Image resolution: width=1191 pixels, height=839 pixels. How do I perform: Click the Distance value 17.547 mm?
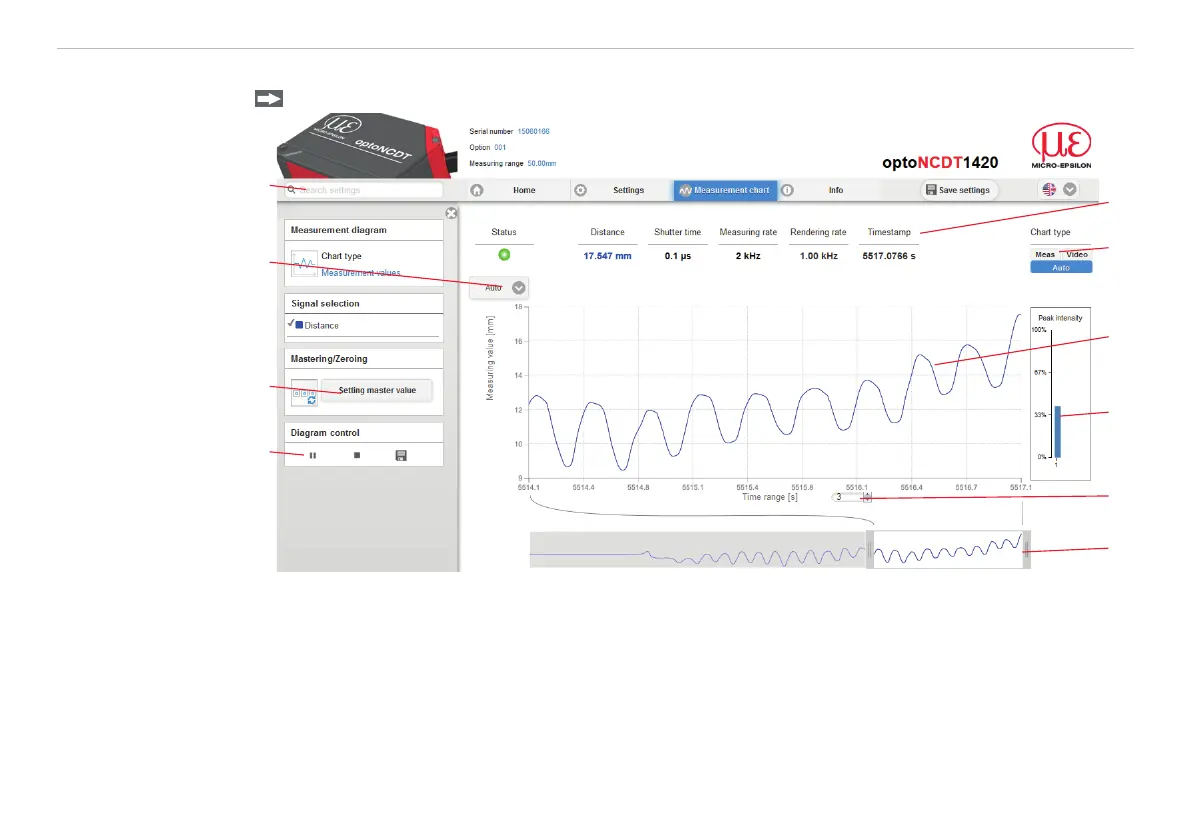click(x=607, y=256)
